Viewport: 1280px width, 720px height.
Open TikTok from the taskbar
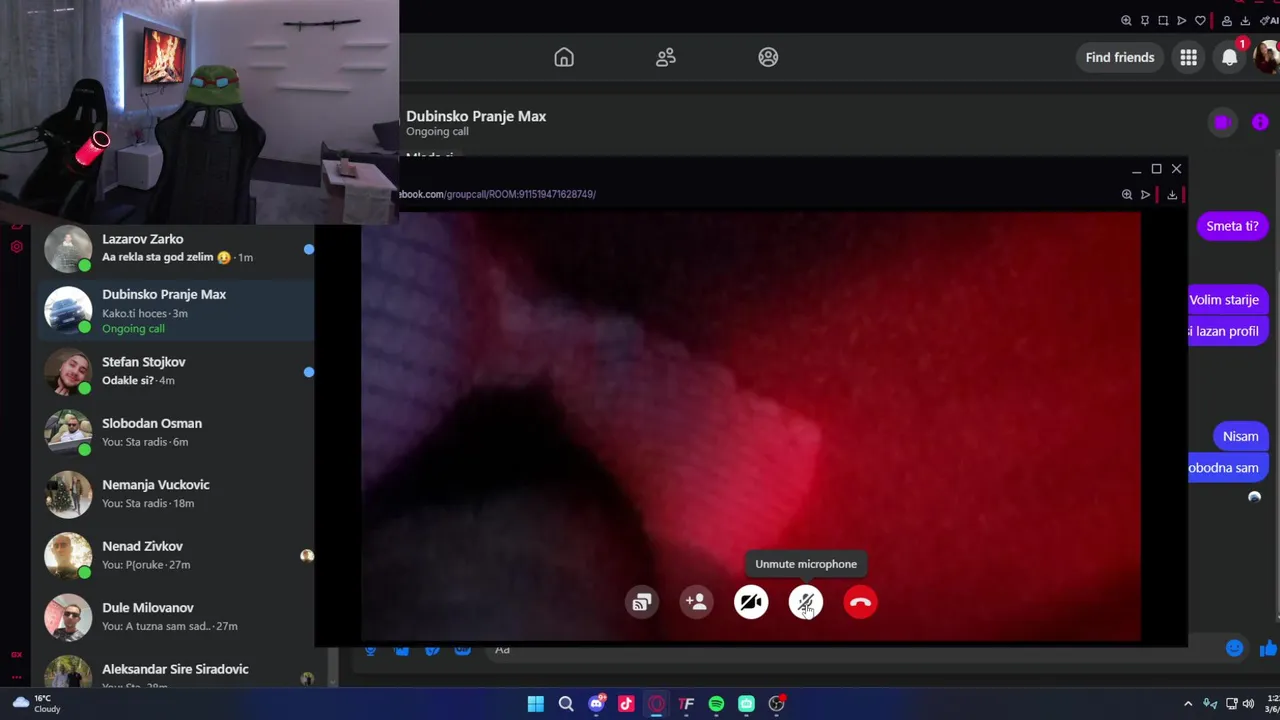pyautogui.click(x=626, y=704)
